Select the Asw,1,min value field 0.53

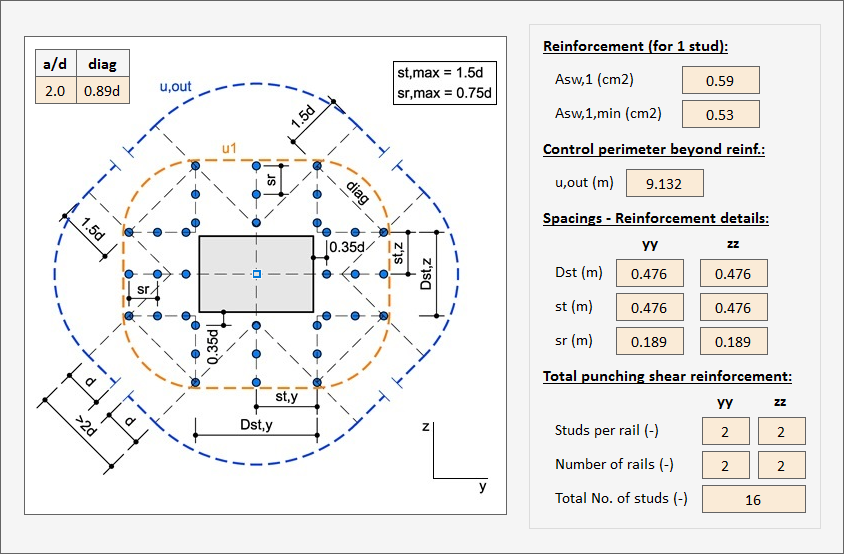pyautogui.click(x=720, y=114)
